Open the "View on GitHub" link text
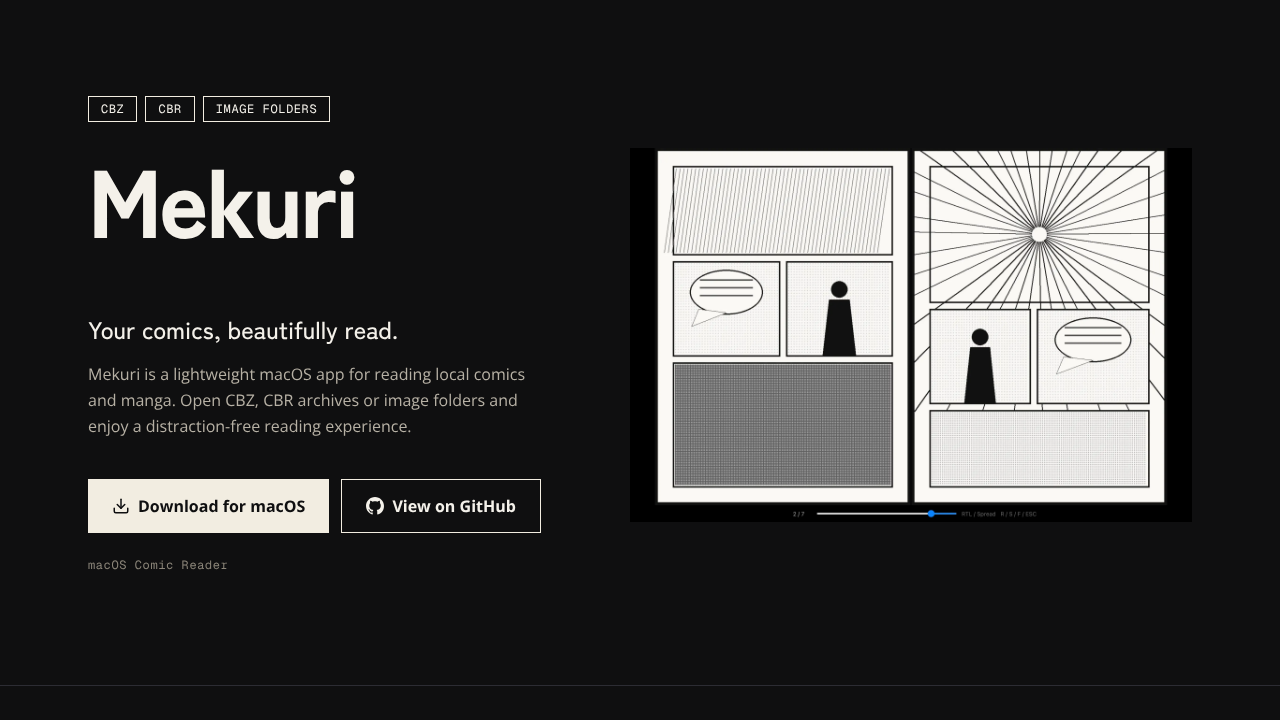Image resolution: width=1280 pixels, height=720 pixels. (454, 506)
